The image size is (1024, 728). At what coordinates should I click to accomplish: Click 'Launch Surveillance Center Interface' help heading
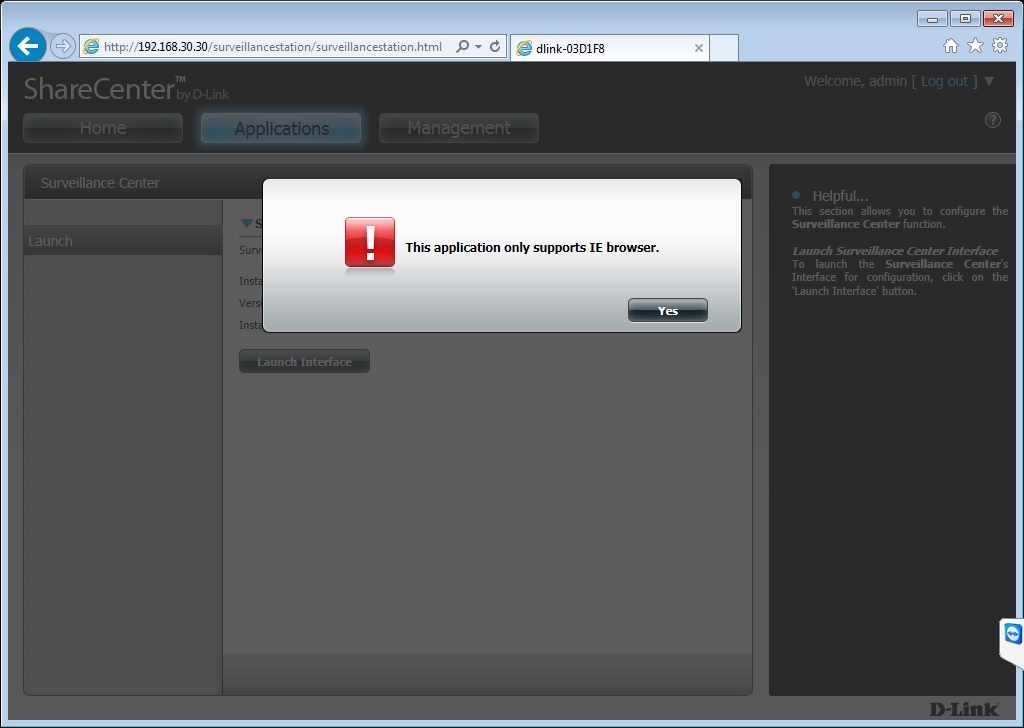point(895,251)
